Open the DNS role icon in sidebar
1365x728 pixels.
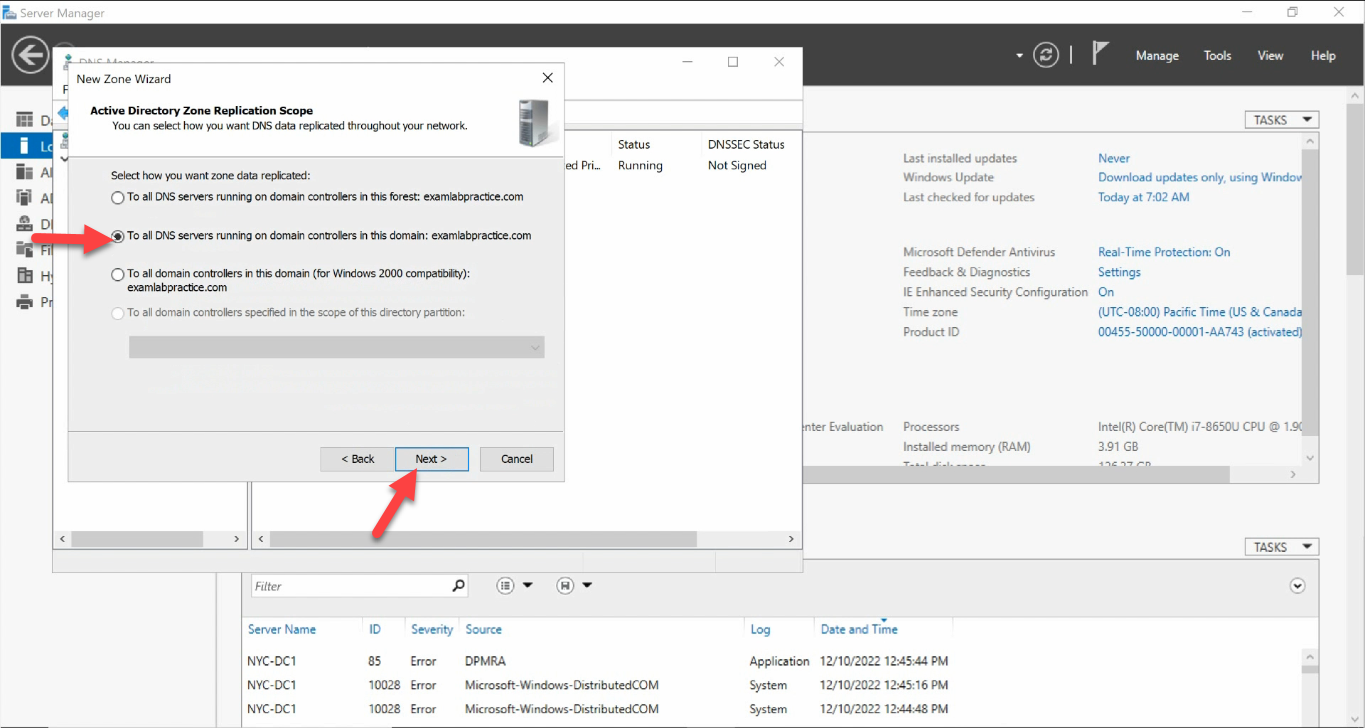tap(24, 224)
